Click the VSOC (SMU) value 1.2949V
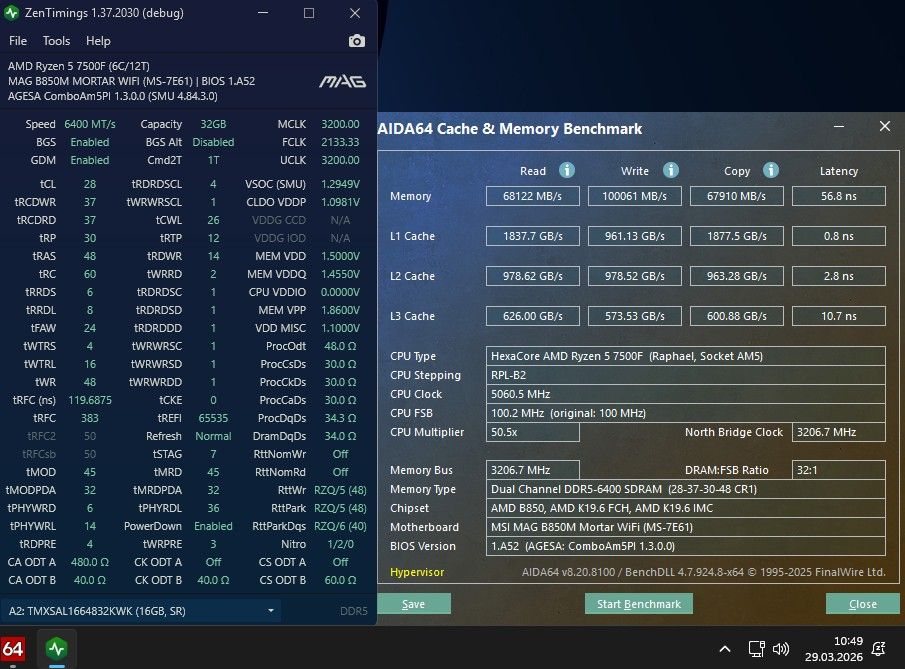 [x=340, y=184]
